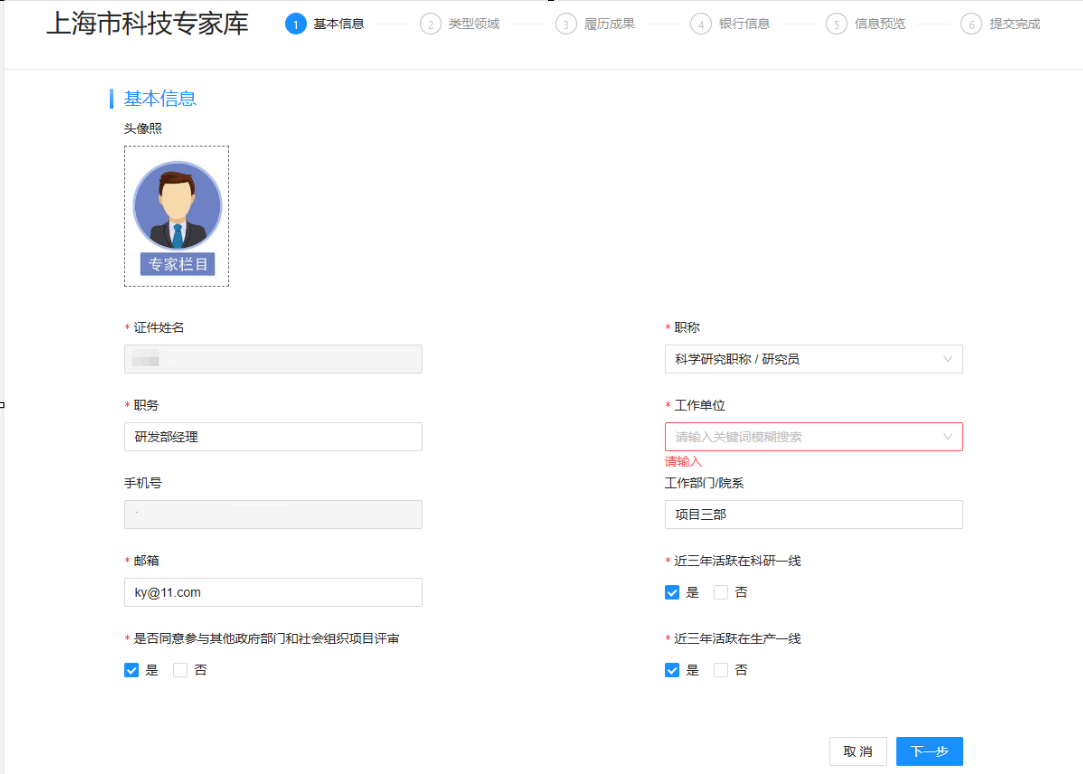Check 是 for 近三年活跃在科研一线
1083x774 pixels.
(672, 592)
